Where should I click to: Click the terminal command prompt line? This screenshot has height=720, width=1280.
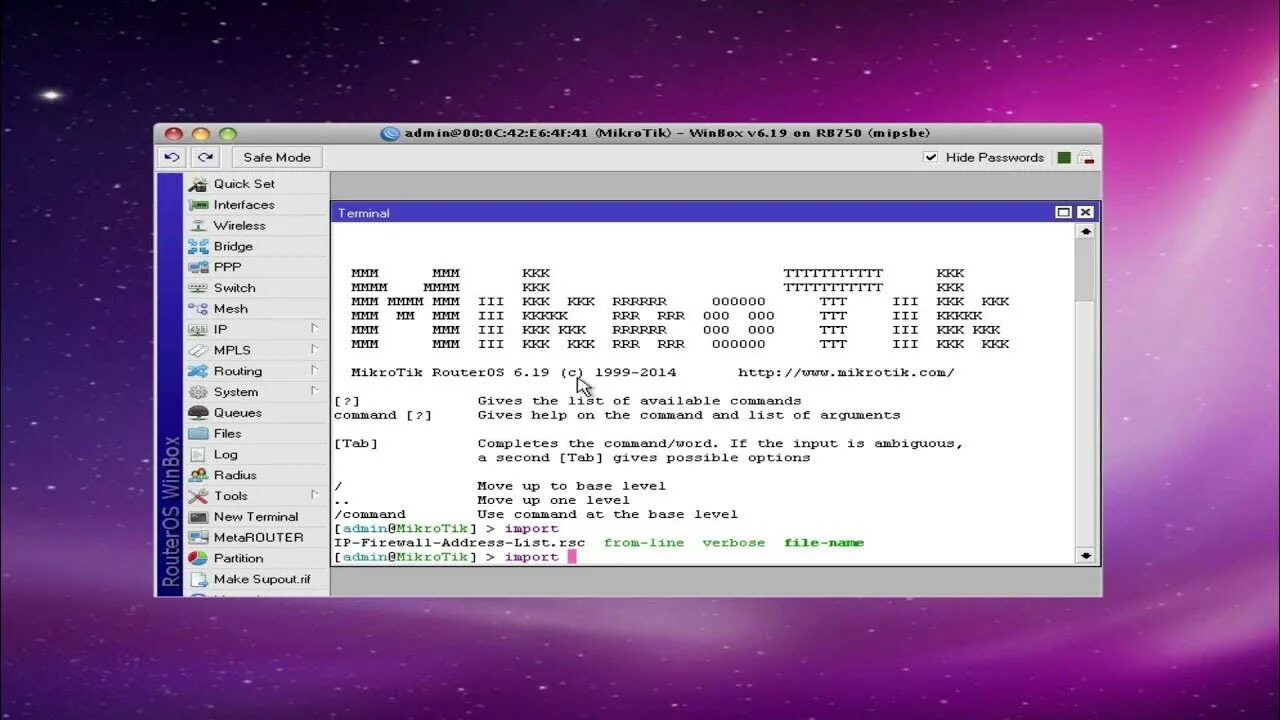pyautogui.click(x=455, y=557)
